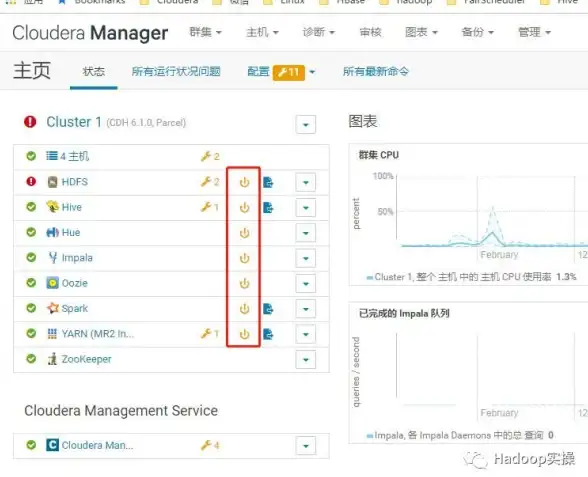The image size is (588, 477).
Task: Open the 管理 menu
Action: 534,32
